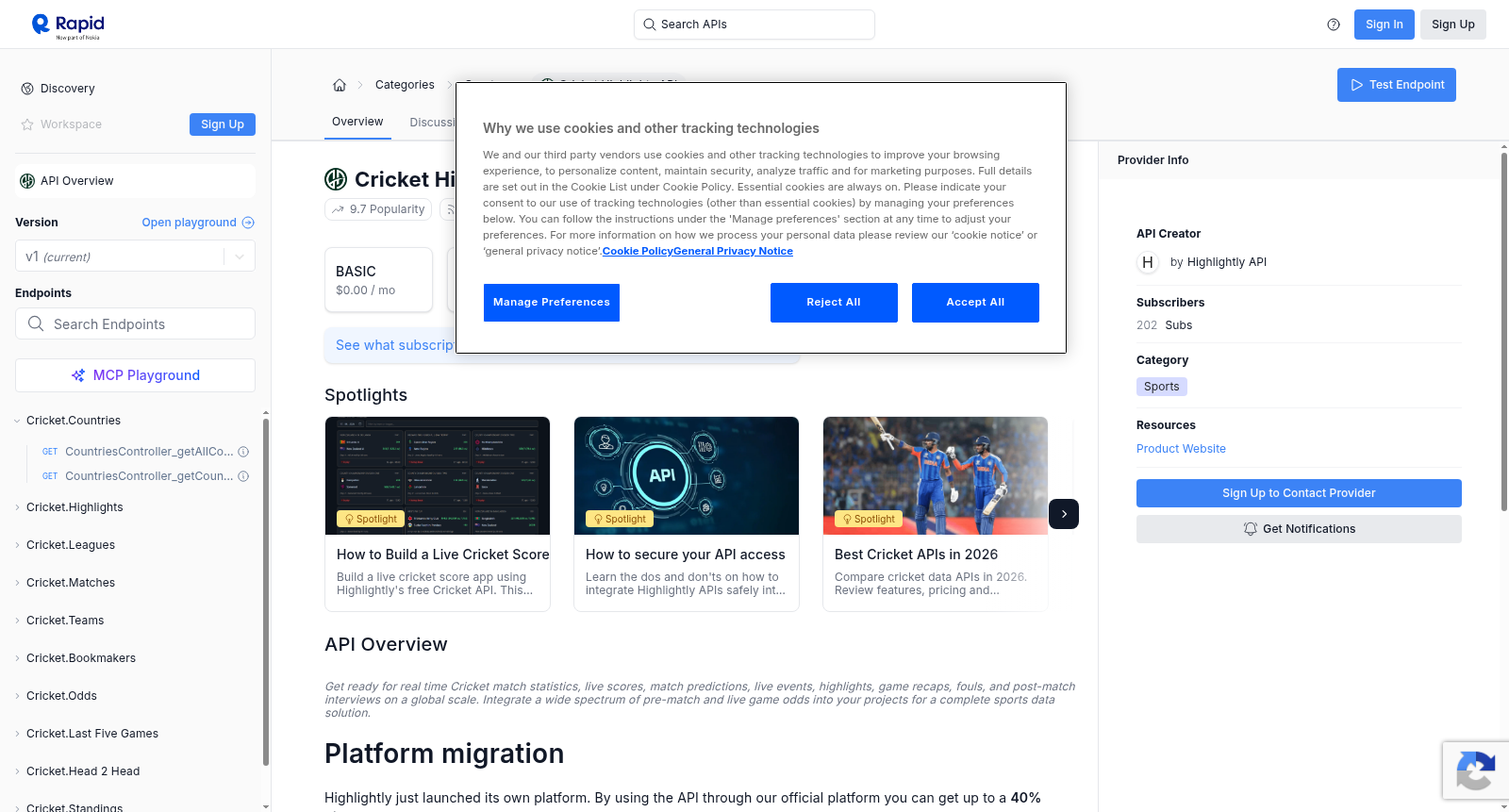
Task: Click the Discovery compass icon
Action: coord(27,89)
